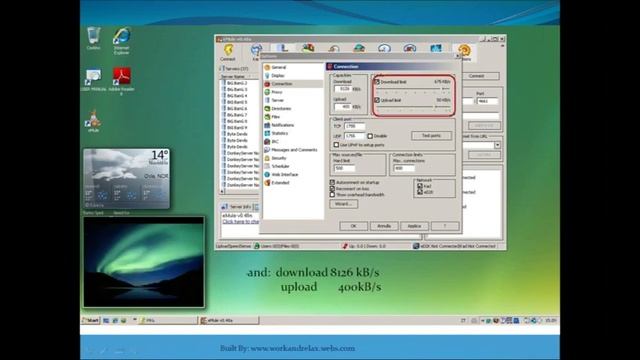Select General category icon in options list
Viewport: 640px width, 360px height.
(x=267, y=67)
